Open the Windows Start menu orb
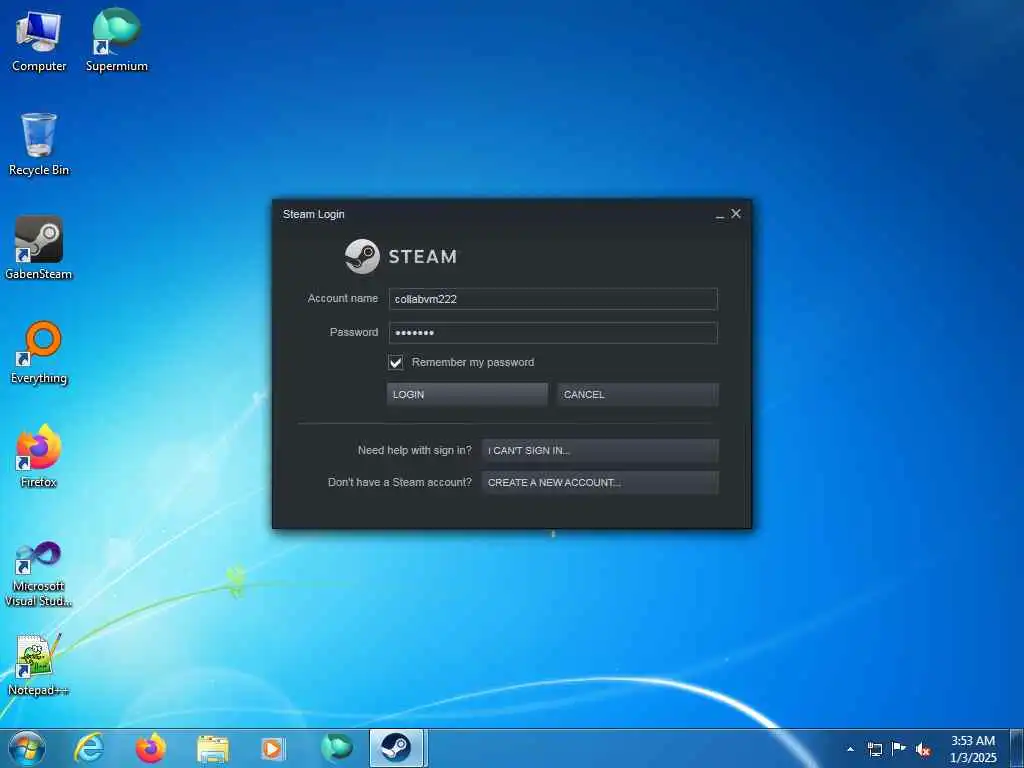Screen dimensions: 1024x768 tap(27, 748)
